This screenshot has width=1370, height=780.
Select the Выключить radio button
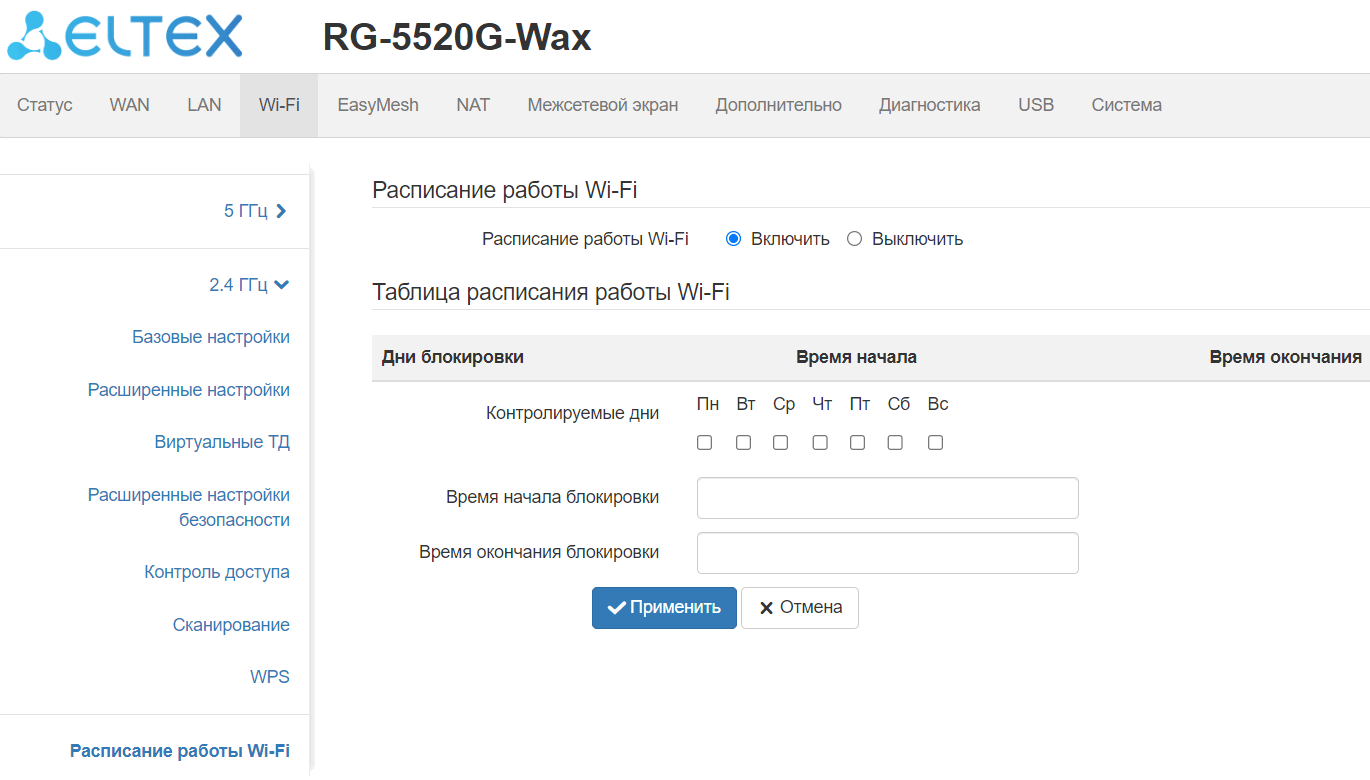(854, 239)
